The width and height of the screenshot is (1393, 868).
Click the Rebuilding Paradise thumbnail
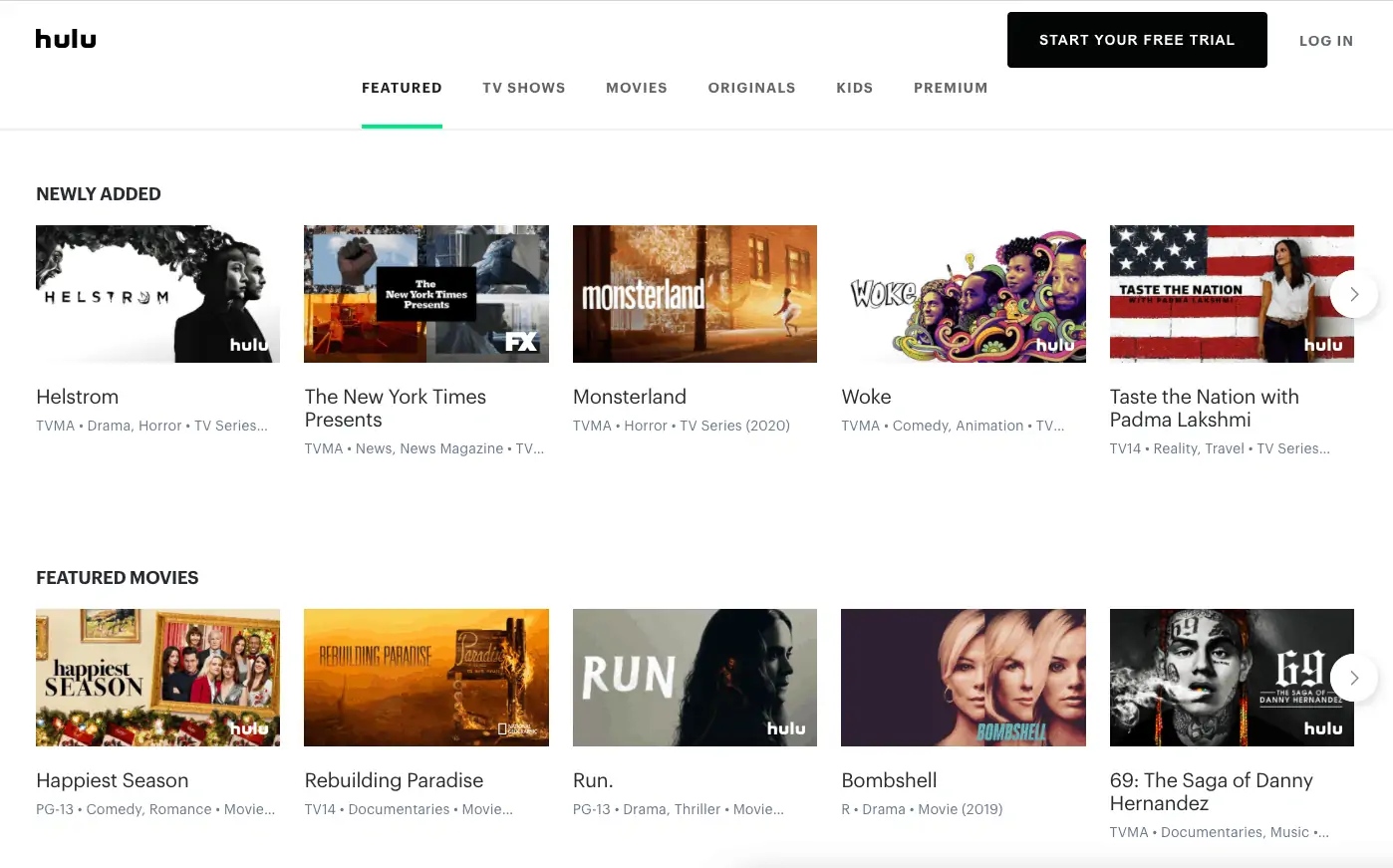click(x=425, y=678)
